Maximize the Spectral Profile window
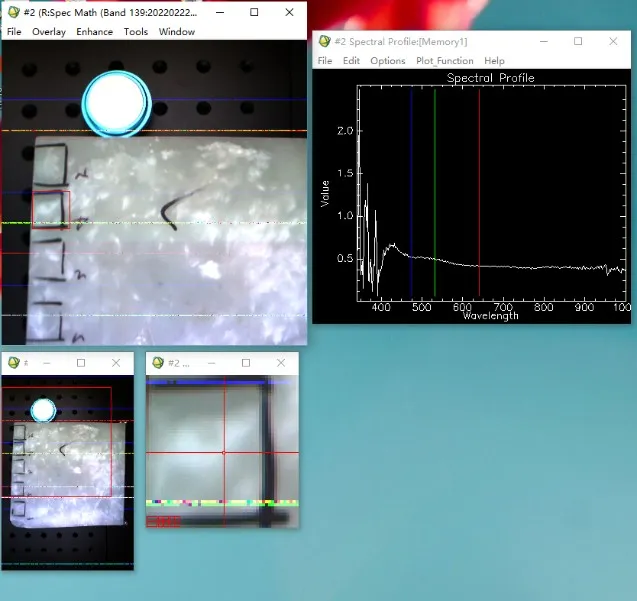Image resolution: width=637 pixels, height=601 pixels. [578, 42]
